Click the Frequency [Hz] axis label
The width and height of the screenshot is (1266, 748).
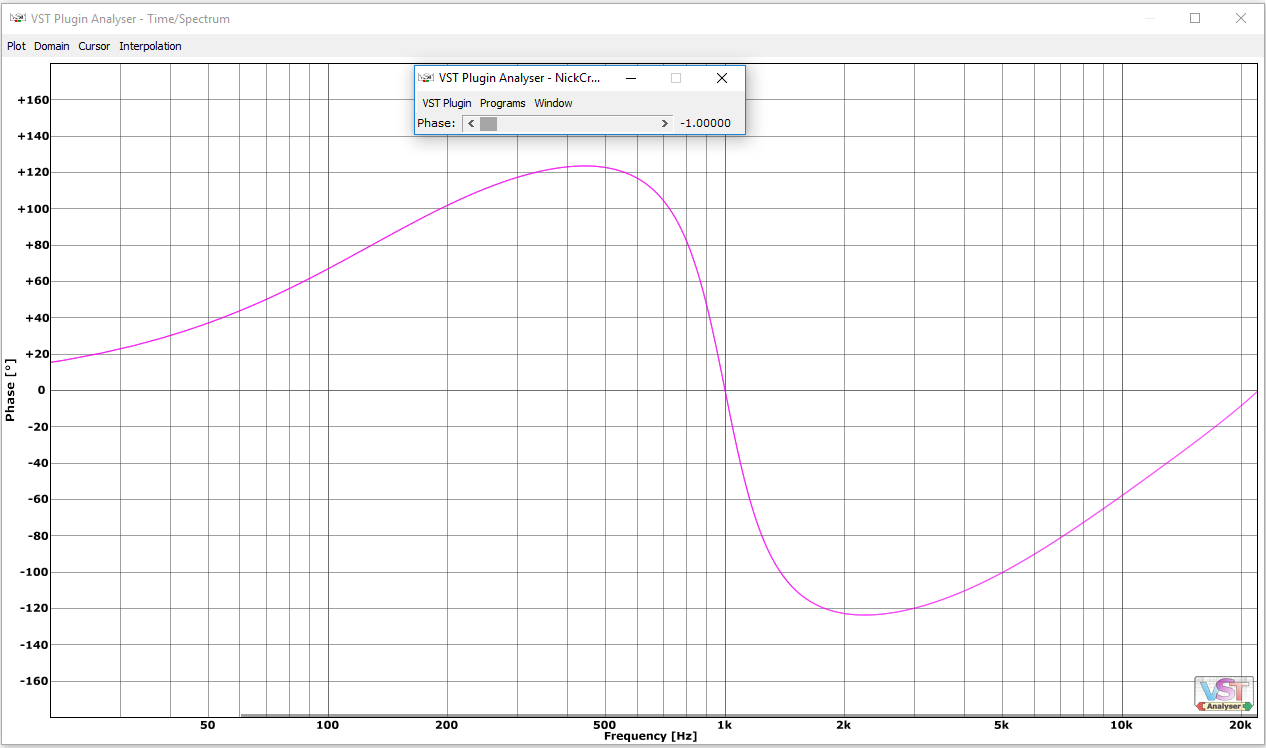coord(650,736)
